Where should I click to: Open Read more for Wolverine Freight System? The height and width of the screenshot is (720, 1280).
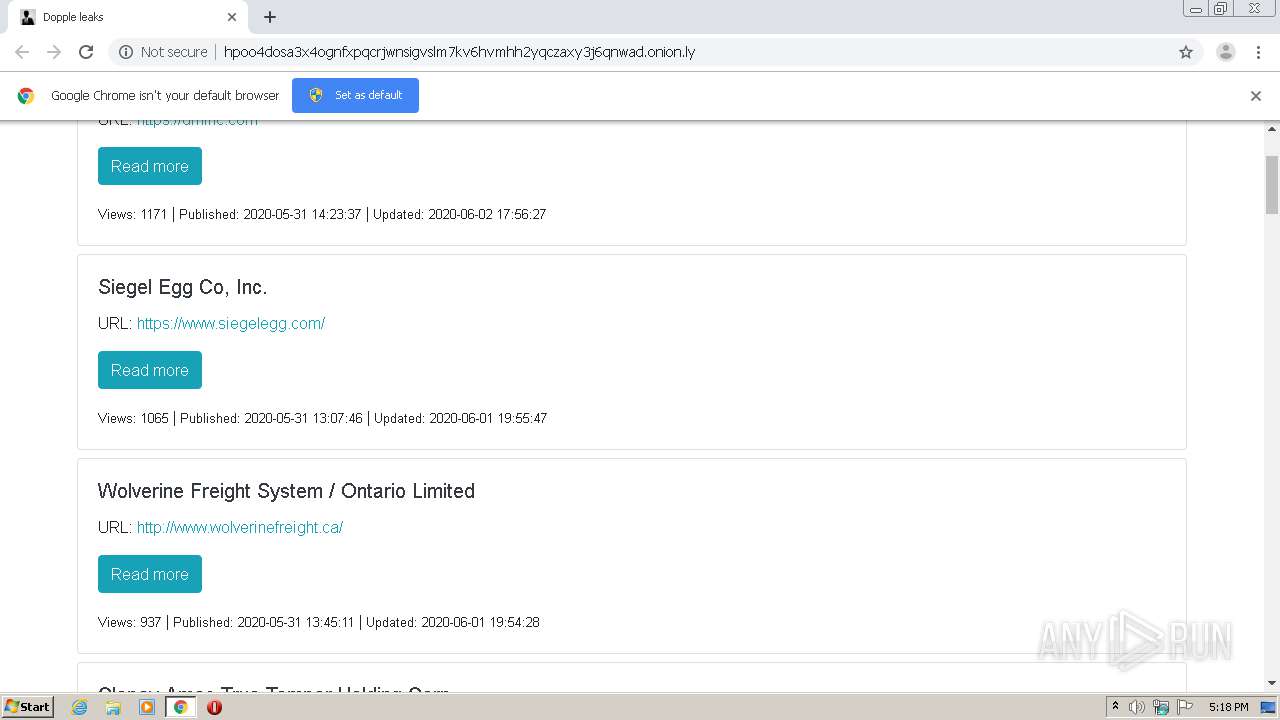150,574
